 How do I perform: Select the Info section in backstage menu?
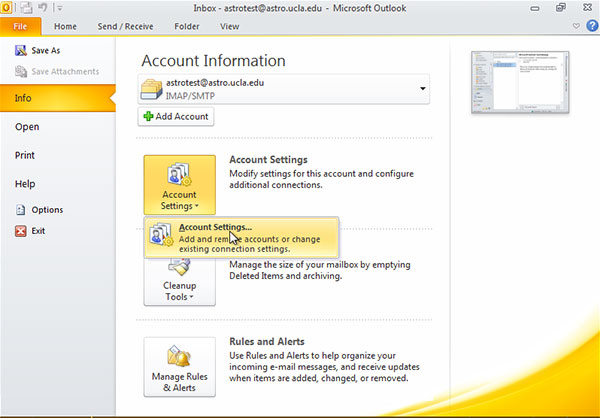(57, 98)
